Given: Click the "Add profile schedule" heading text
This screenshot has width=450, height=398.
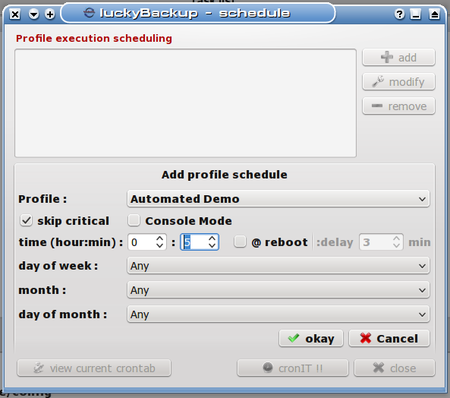Looking at the screenshot, I should tap(224, 175).
